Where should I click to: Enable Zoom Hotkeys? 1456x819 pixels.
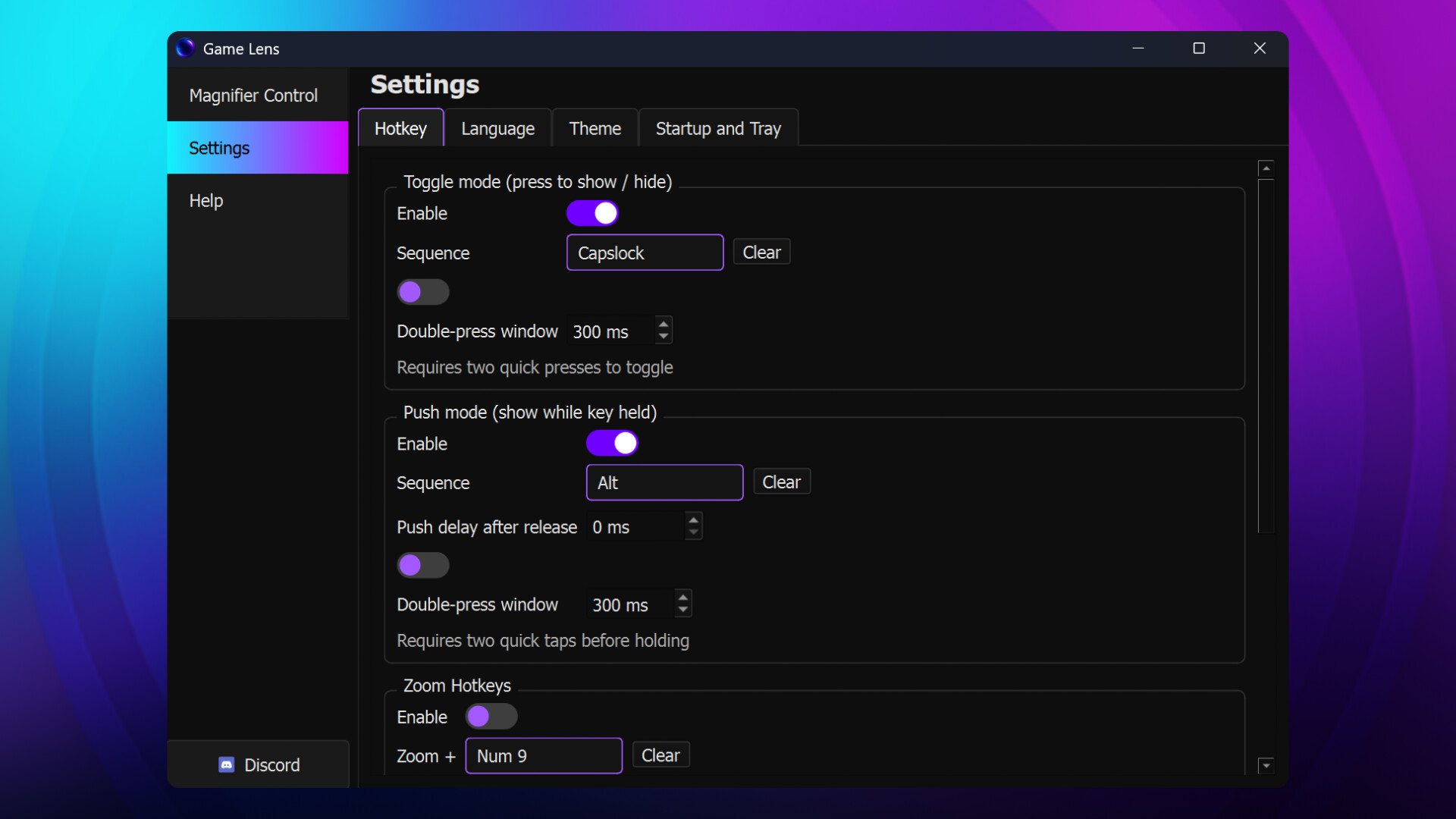(491, 716)
